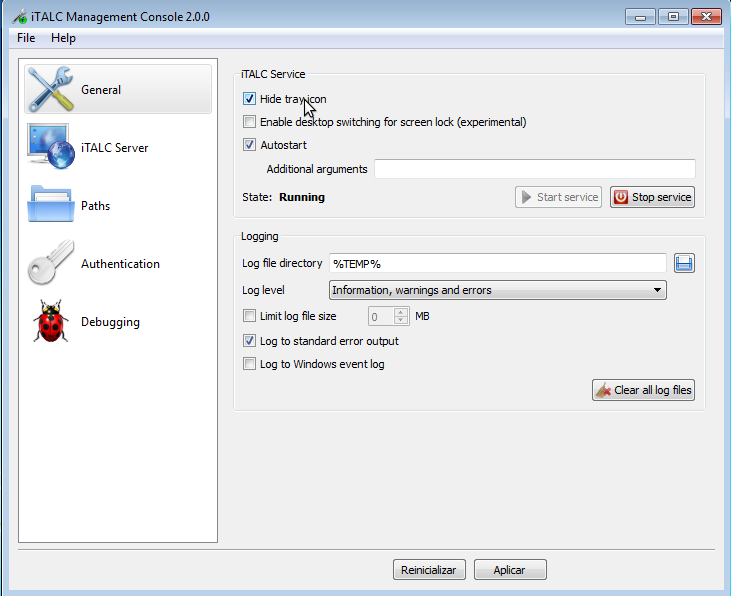Image resolution: width=731 pixels, height=596 pixels.
Task: Click the Stop service button
Action: pos(652,197)
